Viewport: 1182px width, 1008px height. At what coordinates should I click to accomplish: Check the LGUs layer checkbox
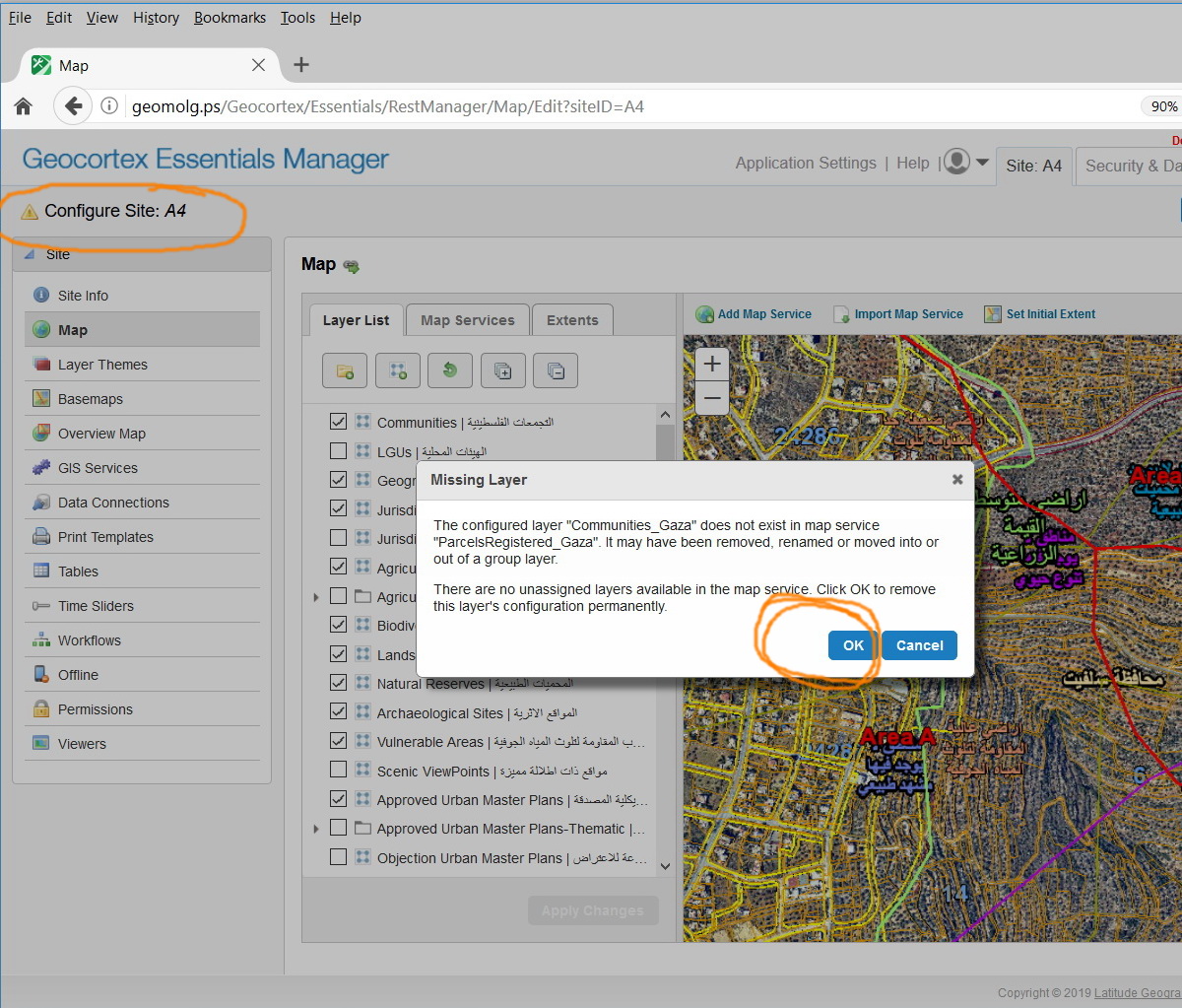[338, 451]
